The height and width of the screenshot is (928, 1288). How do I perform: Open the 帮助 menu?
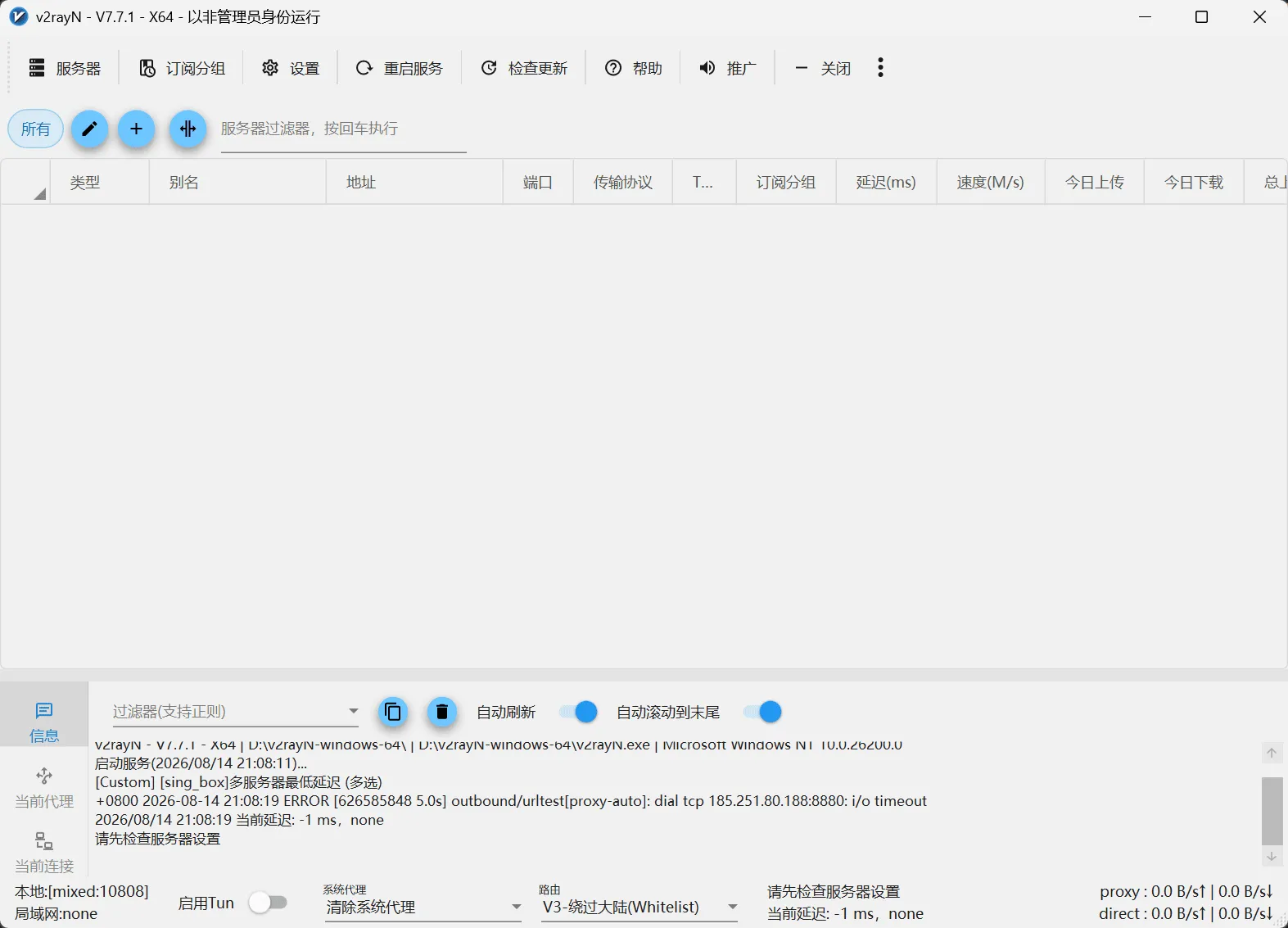633,68
